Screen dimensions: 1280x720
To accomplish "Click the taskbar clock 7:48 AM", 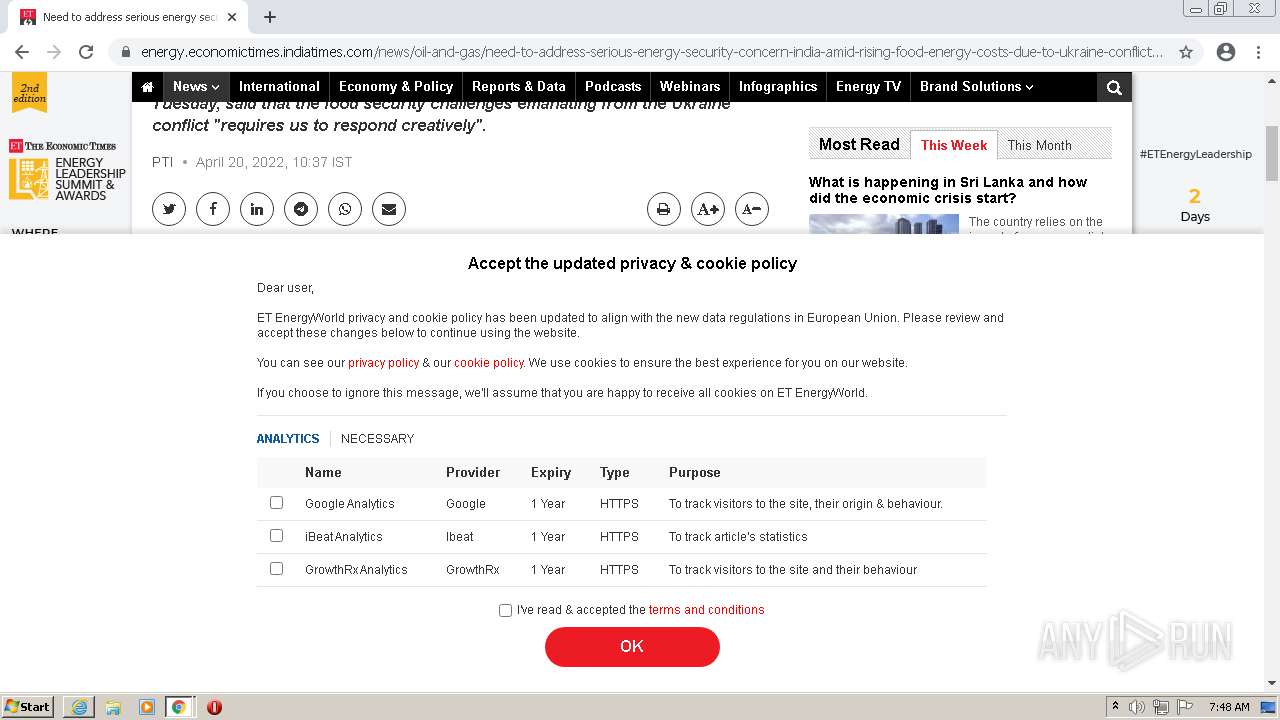I will click(x=1229, y=707).
